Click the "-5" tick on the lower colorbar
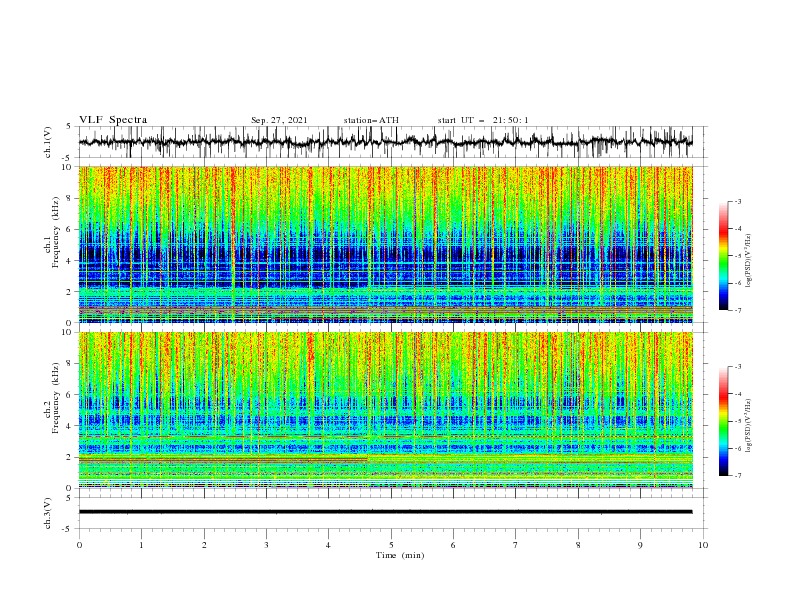Viewport: 792px width, 612px height. [x=737, y=421]
